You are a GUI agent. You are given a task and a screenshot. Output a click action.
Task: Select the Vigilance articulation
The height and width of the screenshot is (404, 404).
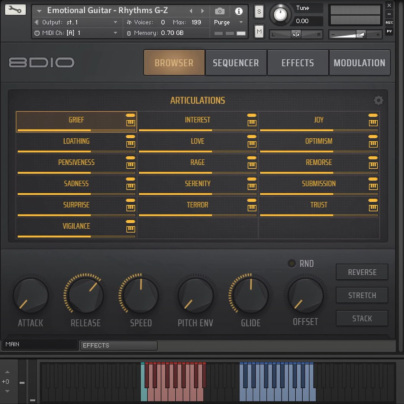76,228
